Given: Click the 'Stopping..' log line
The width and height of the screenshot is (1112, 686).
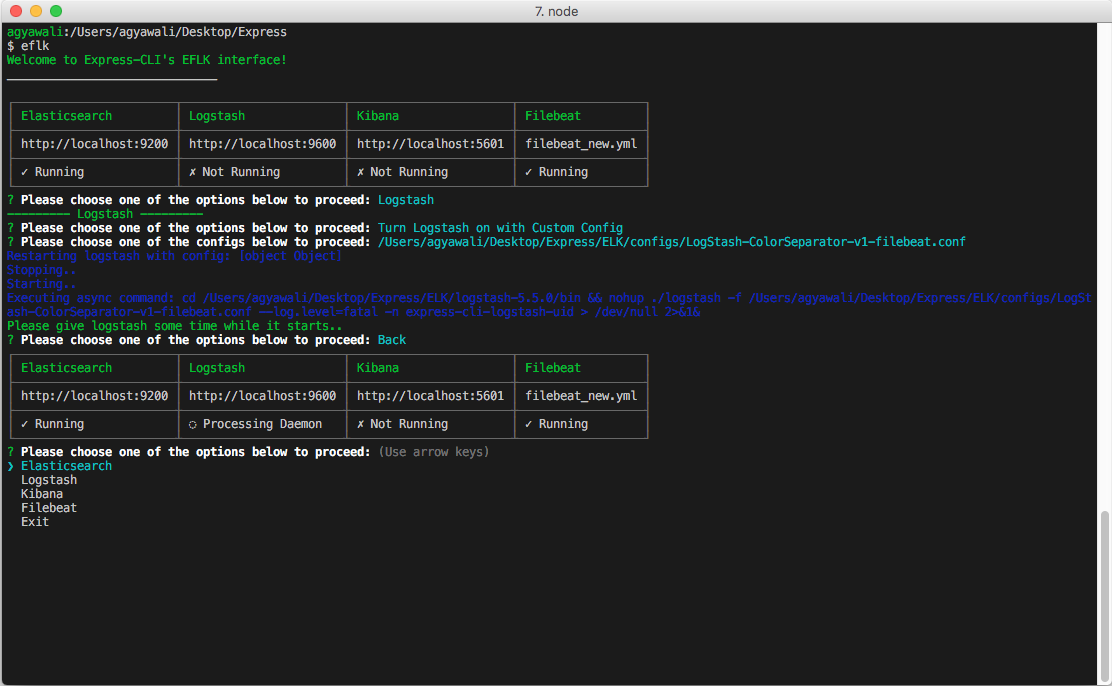Looking at the screenshot, I should 41,270.
